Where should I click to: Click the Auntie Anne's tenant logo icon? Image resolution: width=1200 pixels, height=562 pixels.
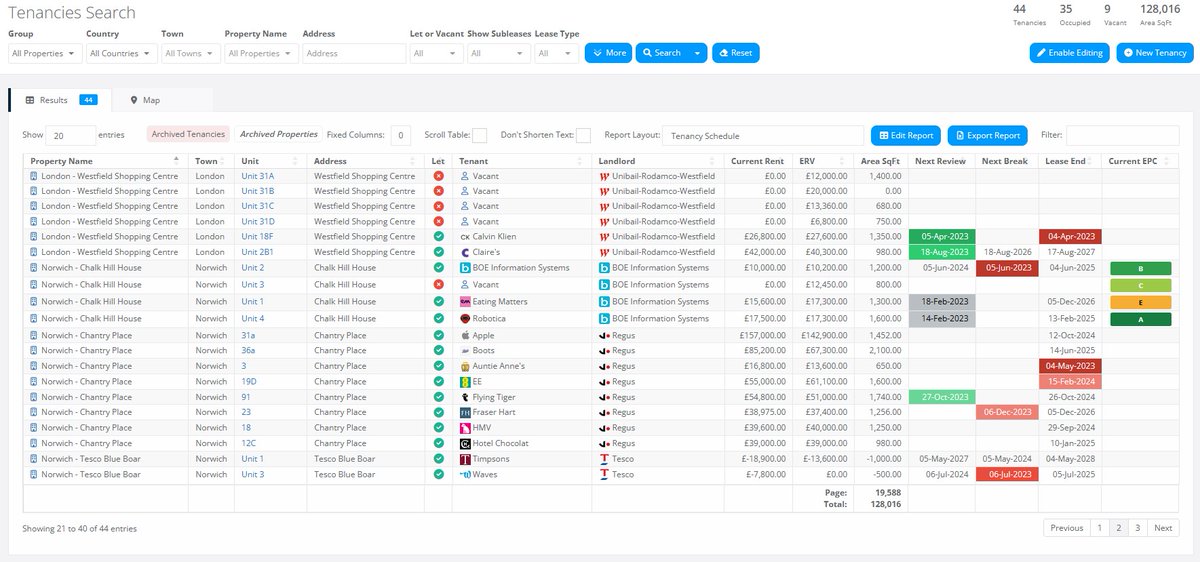tap(464, 366)
